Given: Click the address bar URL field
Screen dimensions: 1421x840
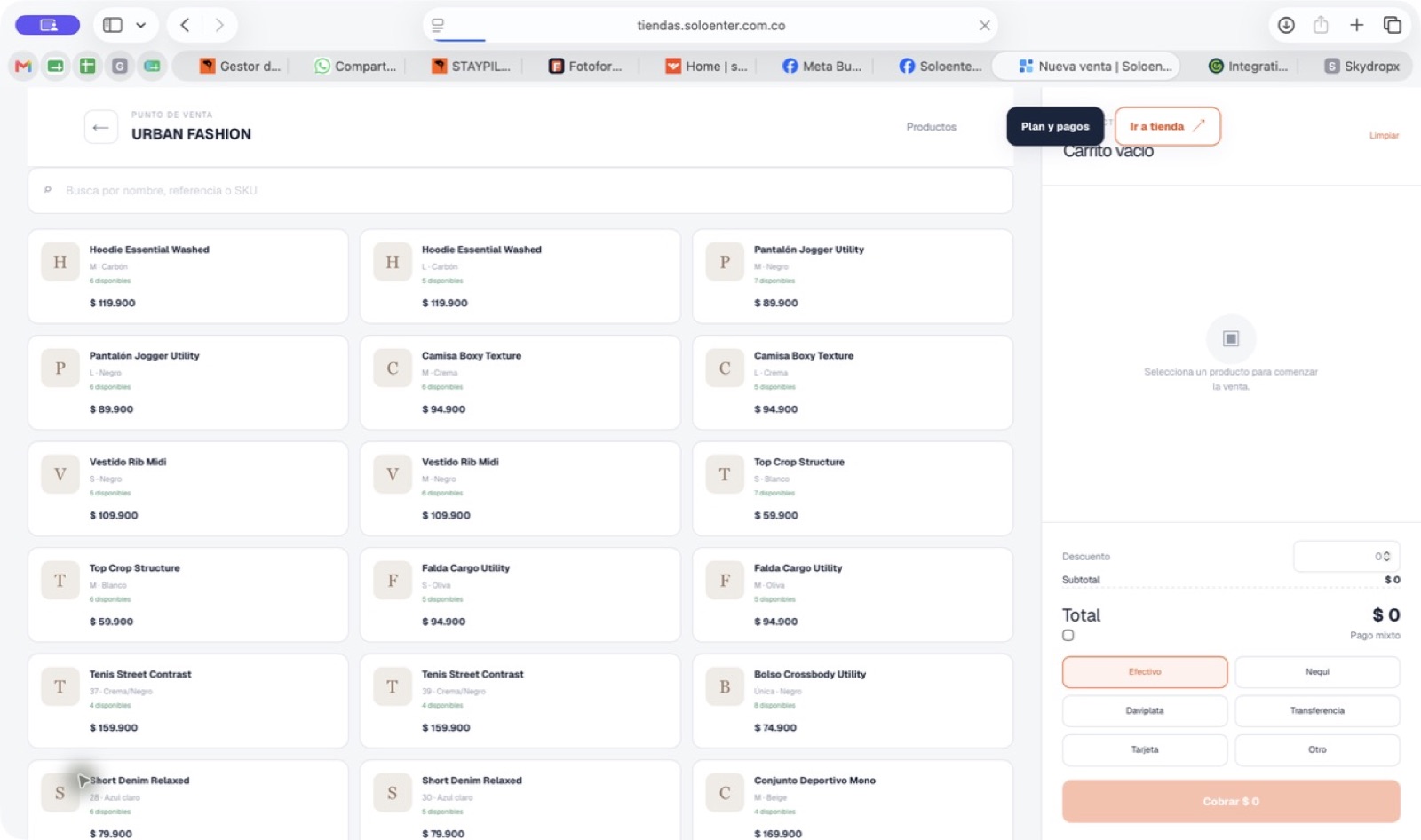Looking at the screenshot, I should 710,25.
